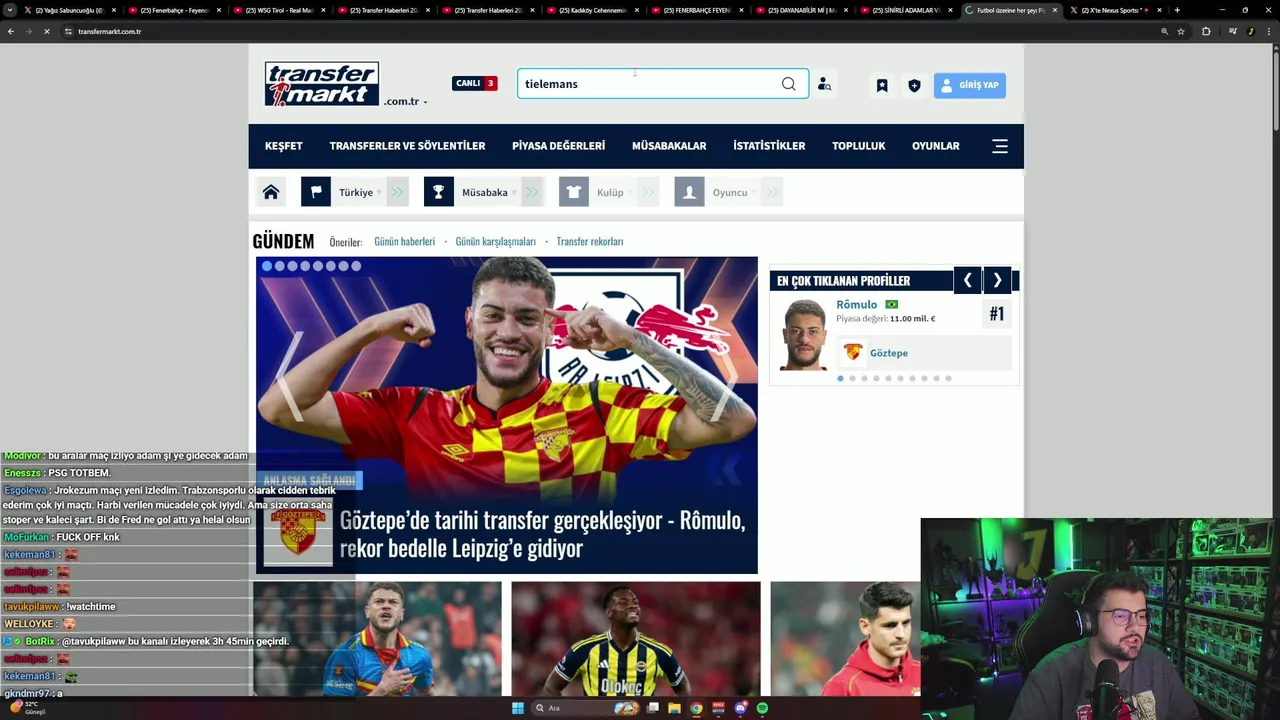
Task: Open news thumbnail of player in red-blue kit
Action: pos(378,639)
